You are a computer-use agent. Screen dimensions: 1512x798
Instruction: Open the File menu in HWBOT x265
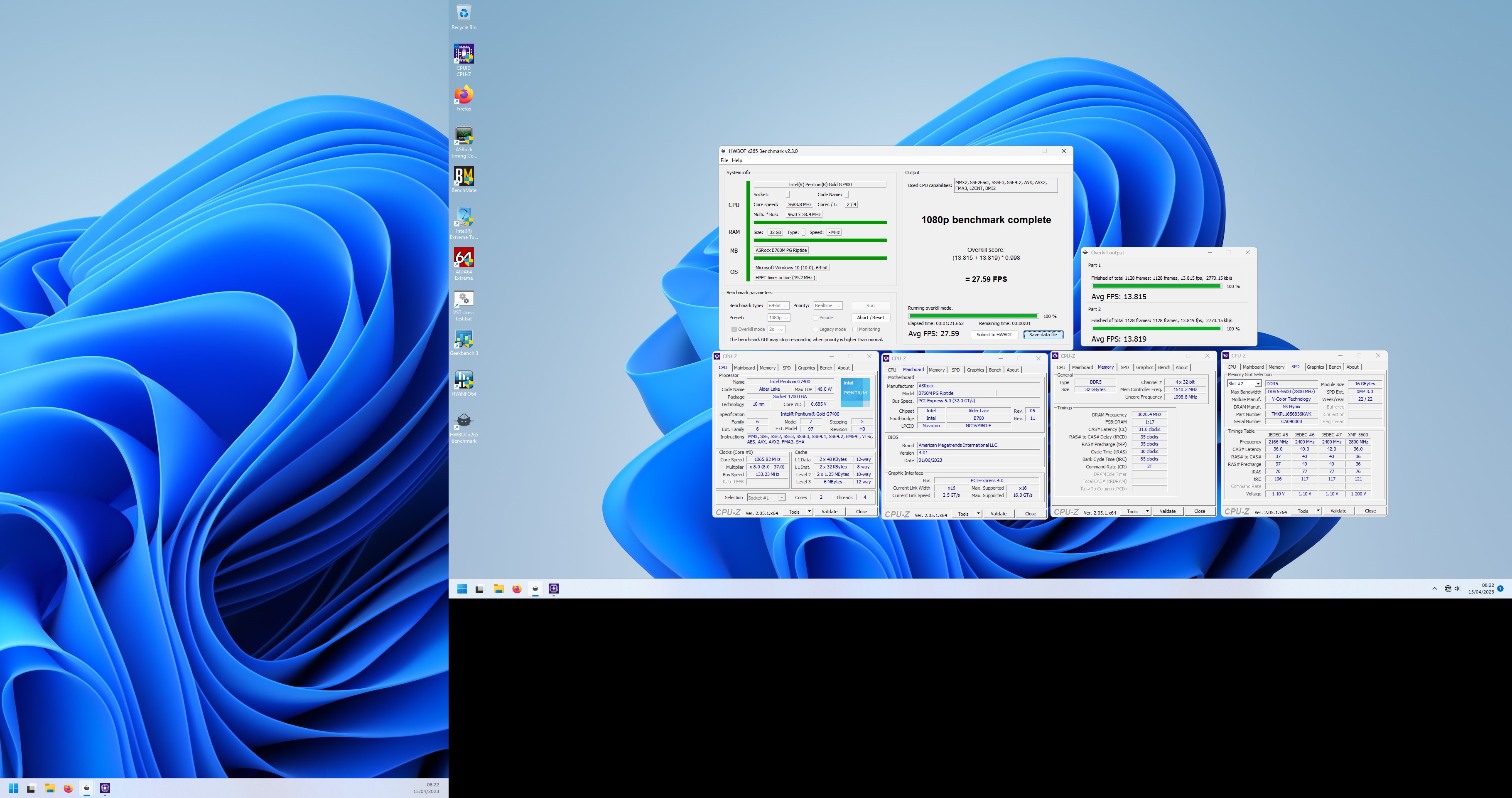click(x=724, y=160)
